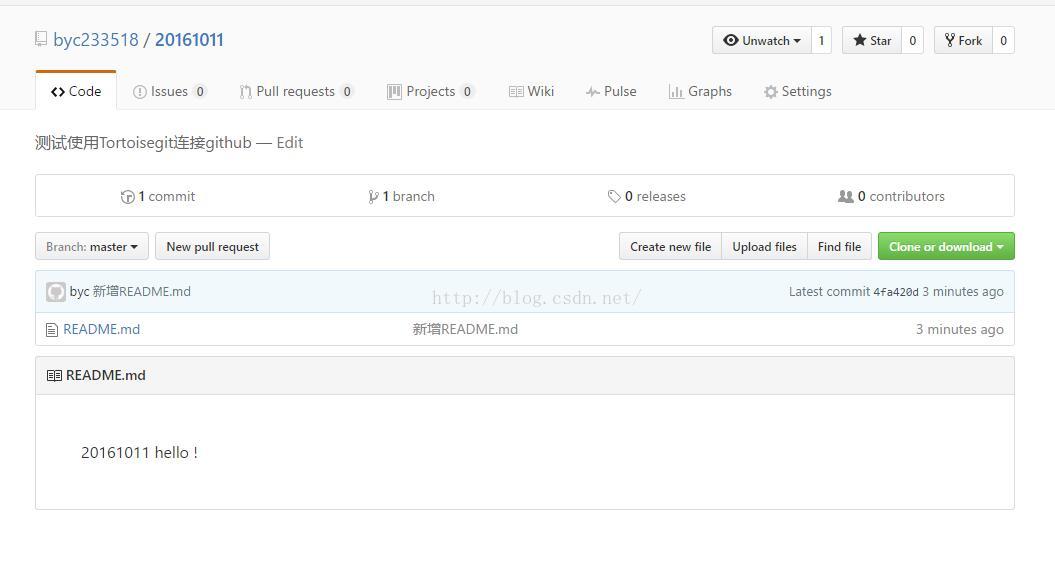Click the gear icon on Settings tab
1055x574 pixels.
(x=770, y=92)
